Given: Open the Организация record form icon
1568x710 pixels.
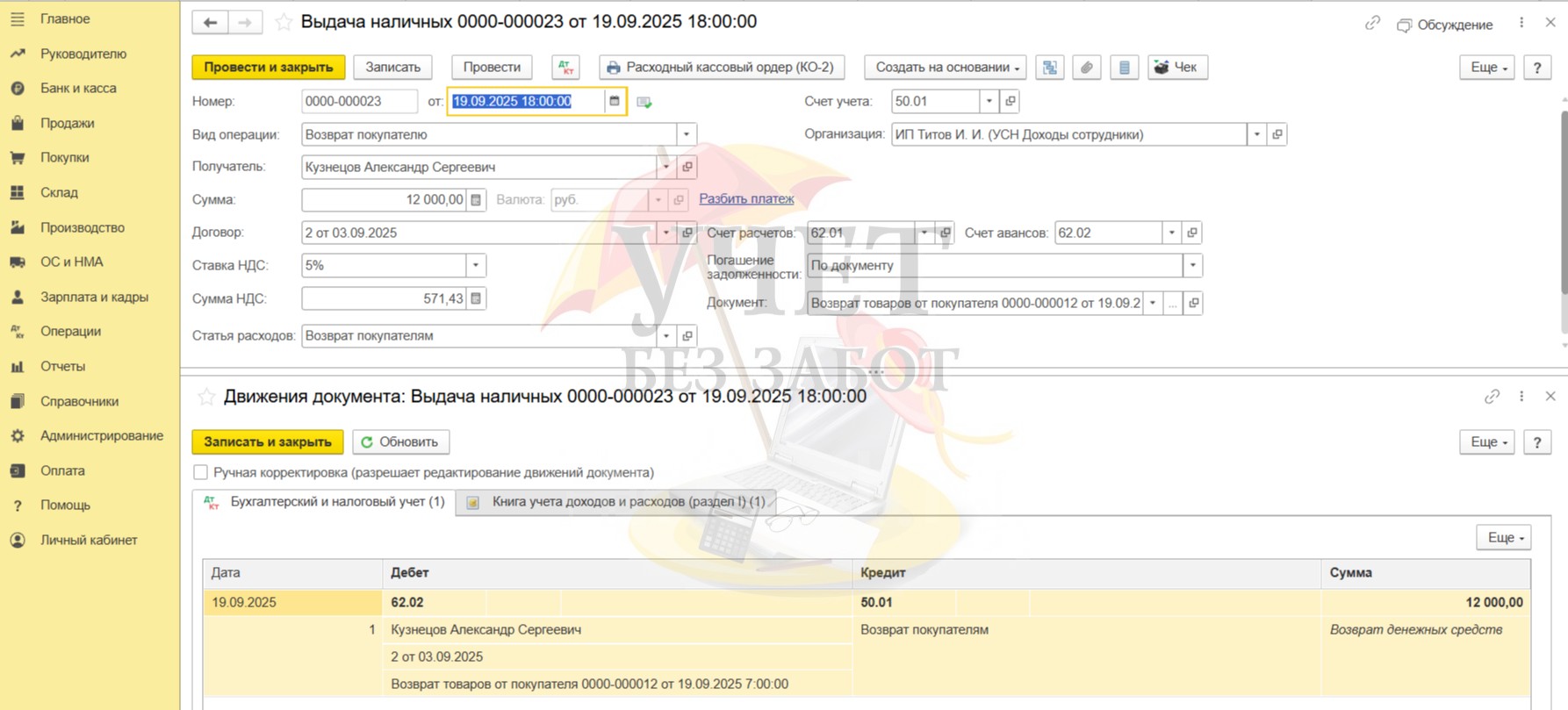Looking at the screenshot, I should (x=1277, y=134).
